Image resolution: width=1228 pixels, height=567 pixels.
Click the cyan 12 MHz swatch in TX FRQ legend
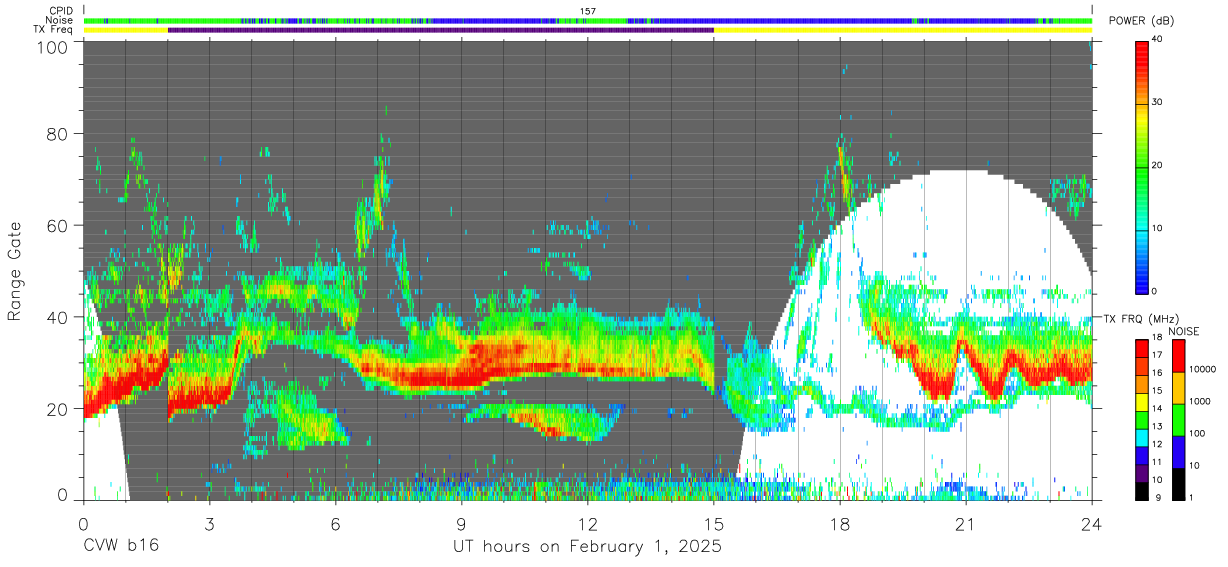tap(1142, 438)
